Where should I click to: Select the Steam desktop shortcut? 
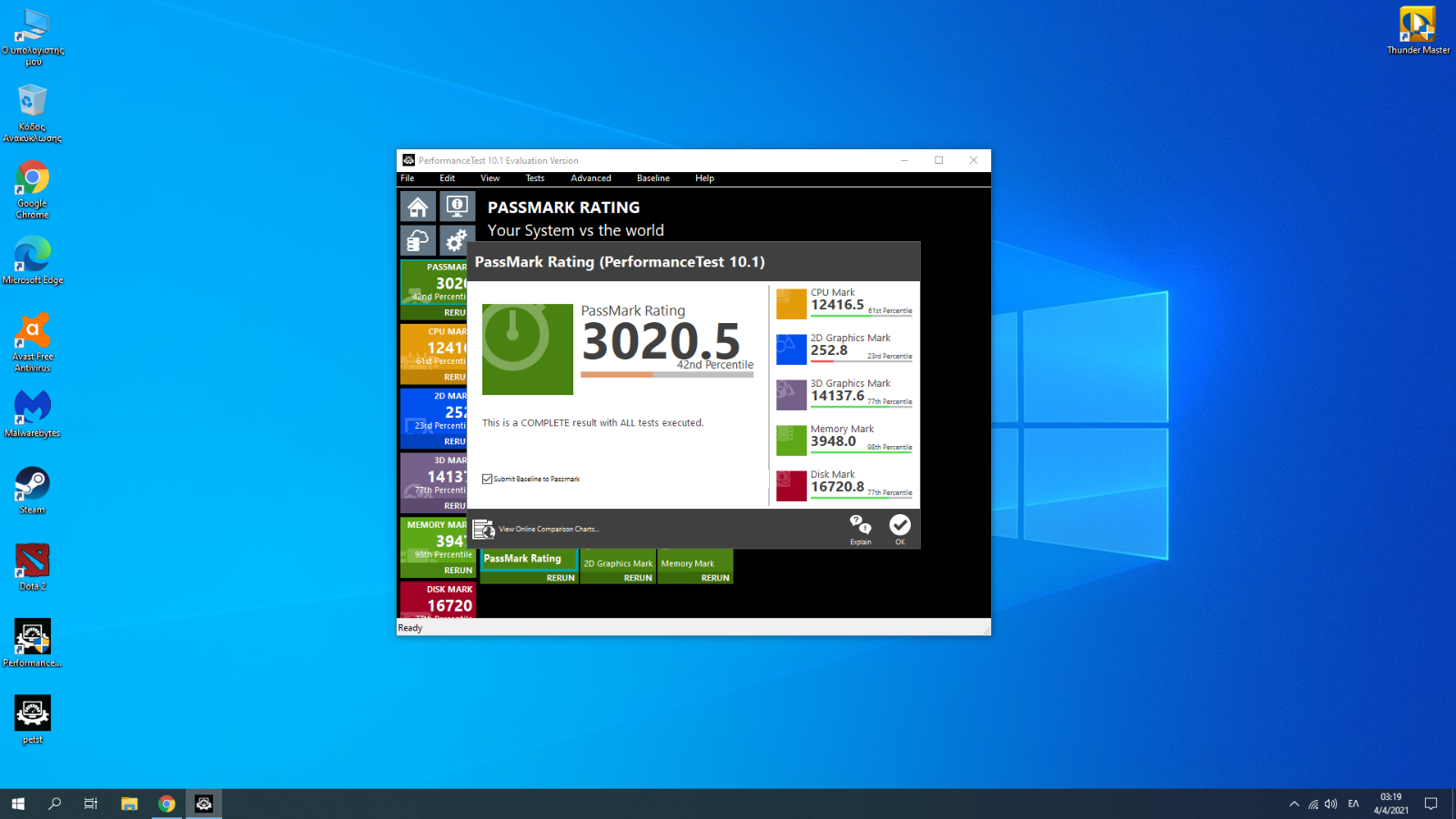tap(32, 490)
